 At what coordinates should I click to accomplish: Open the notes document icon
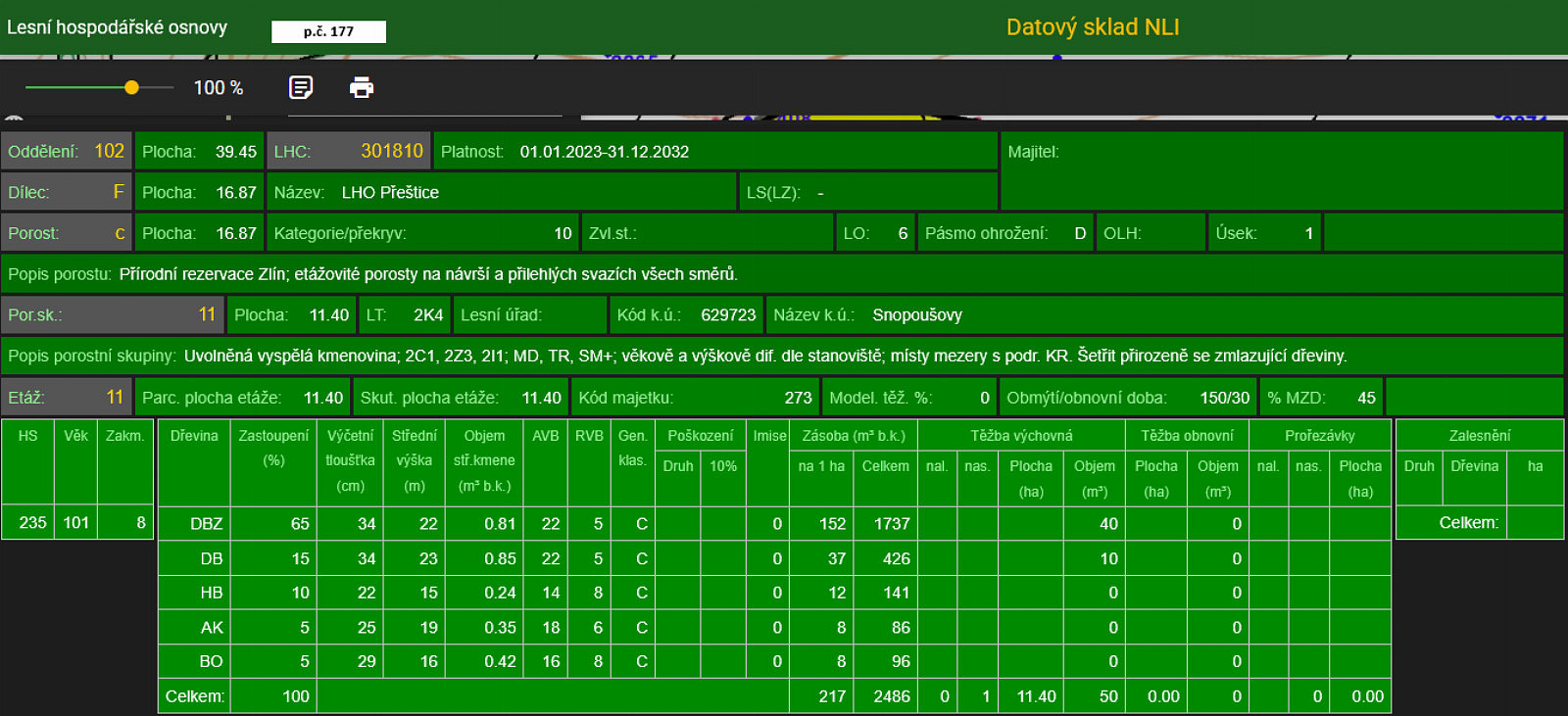tap(301, 88)
